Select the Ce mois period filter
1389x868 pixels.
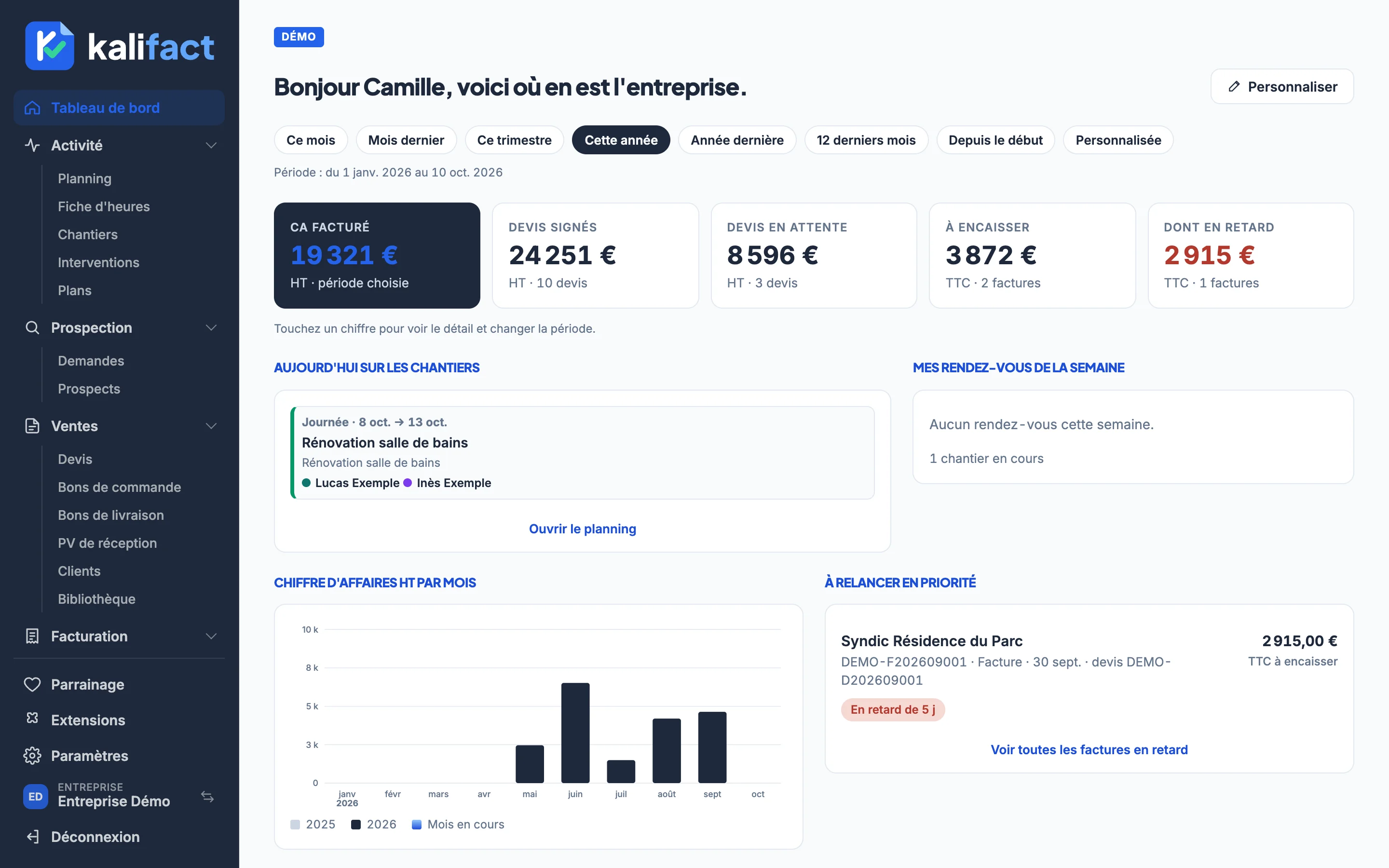[x=311, y=140]
